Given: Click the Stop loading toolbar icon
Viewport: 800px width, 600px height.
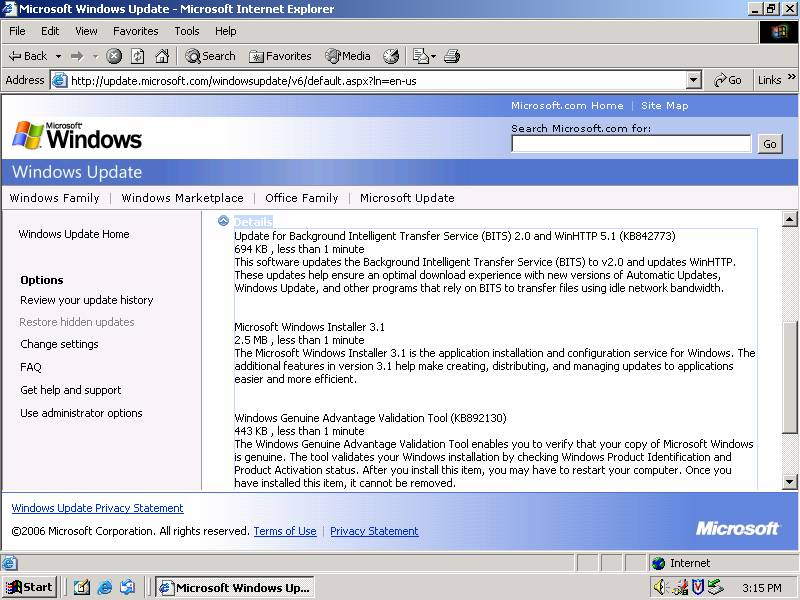Looking at the screenshot, I should pyautogui.click(x=114, y=56).
